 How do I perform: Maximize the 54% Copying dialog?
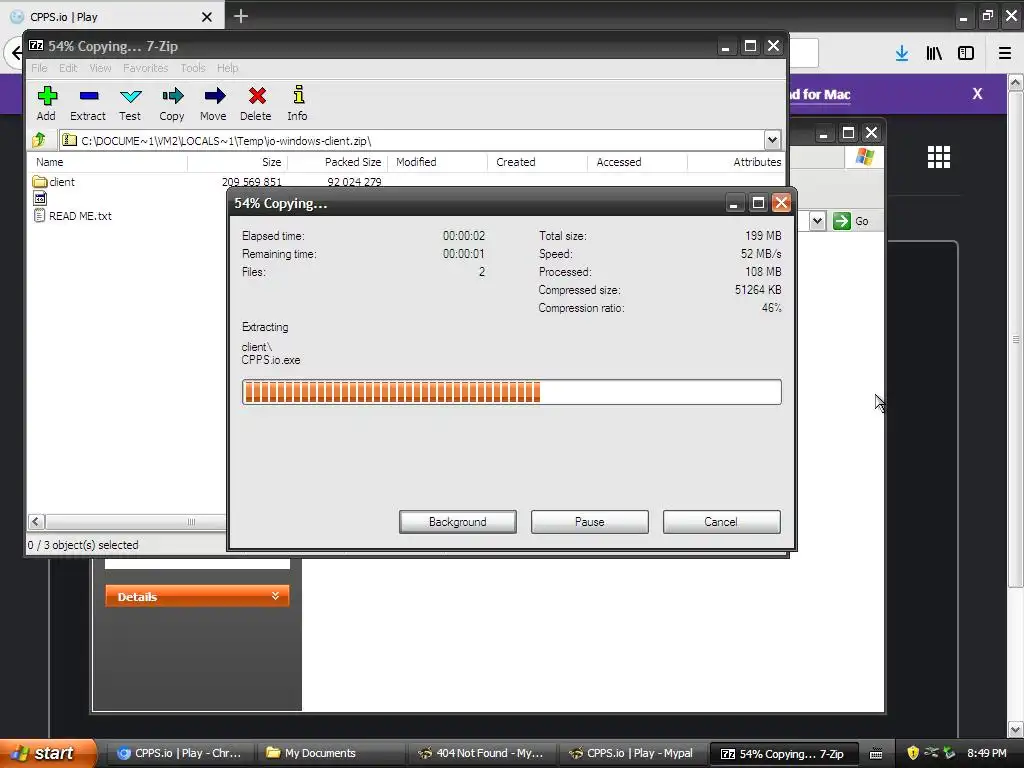(x=758, y=203)
